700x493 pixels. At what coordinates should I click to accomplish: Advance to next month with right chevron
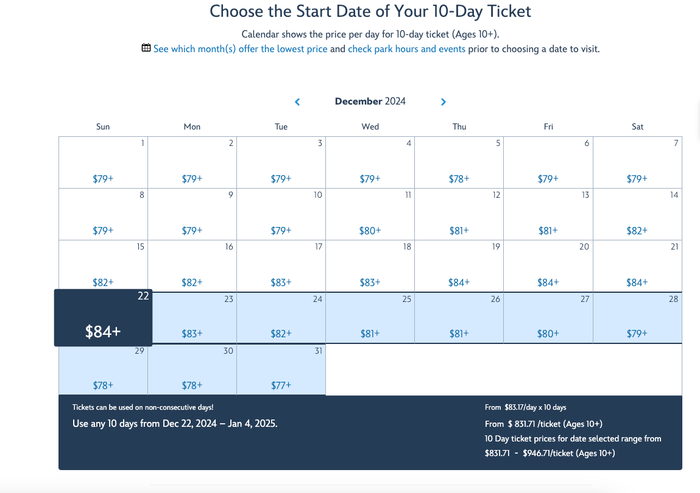coord(443,102)
